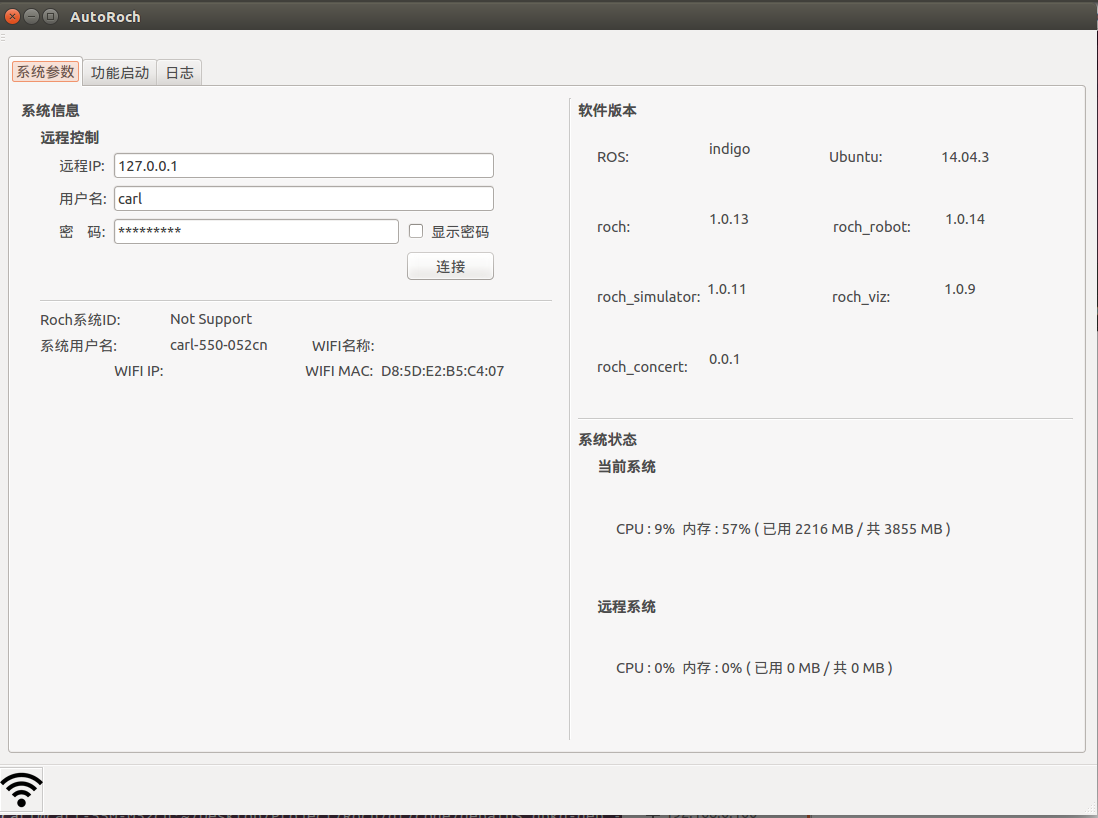Click the system username carl-550-052cn

219,345
